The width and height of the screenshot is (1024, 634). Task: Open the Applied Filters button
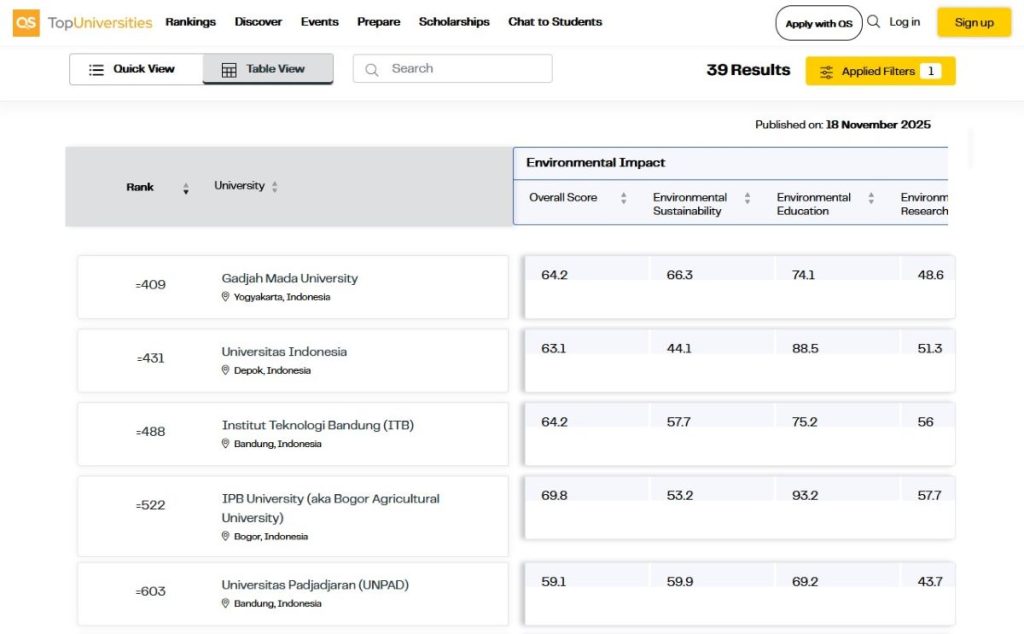[880, 71]
